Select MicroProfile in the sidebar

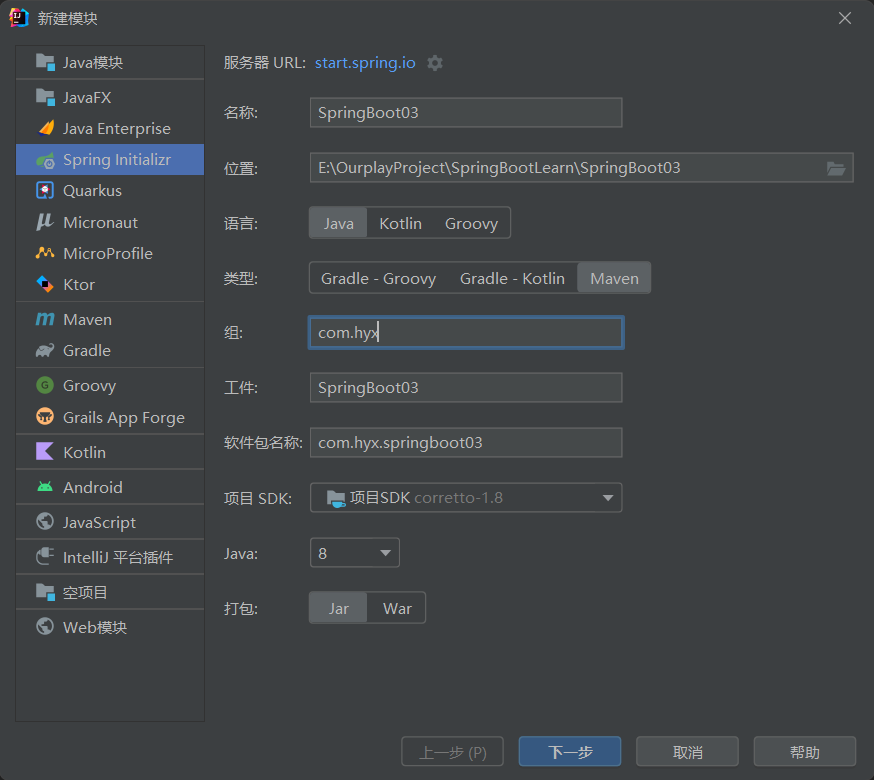tap(110, 253)
